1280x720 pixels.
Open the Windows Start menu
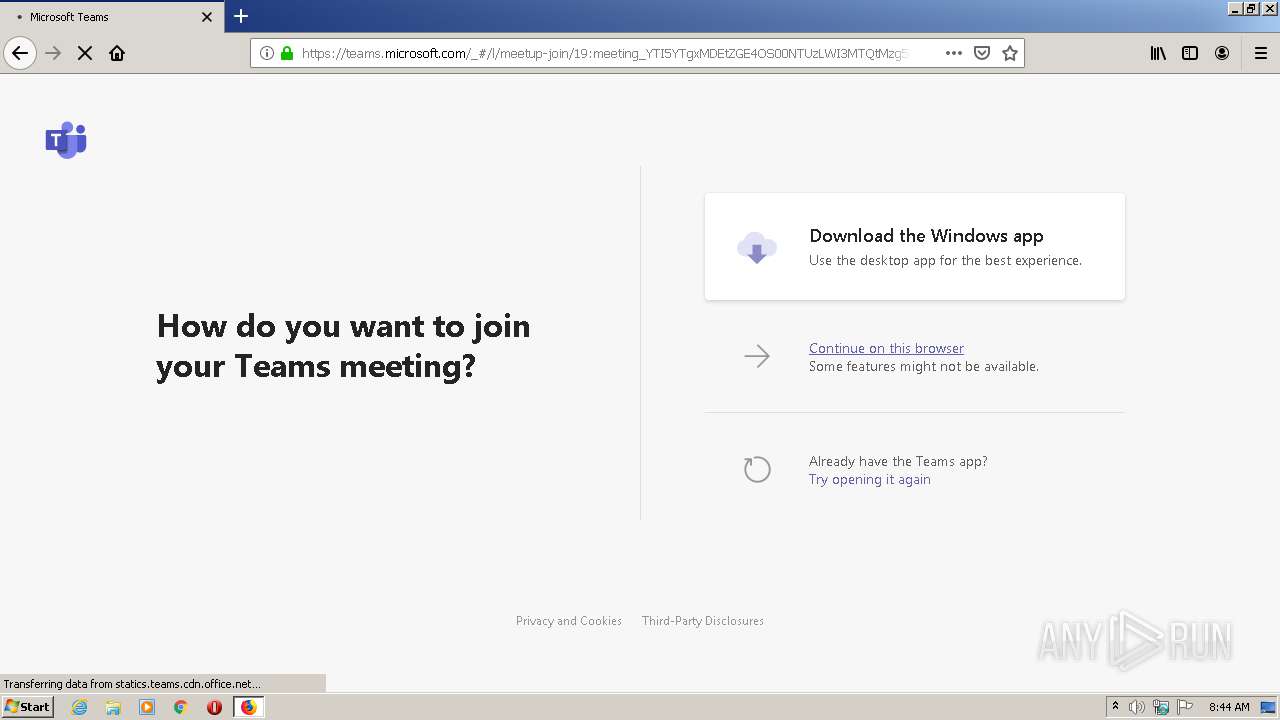click(x=27, y=706)
